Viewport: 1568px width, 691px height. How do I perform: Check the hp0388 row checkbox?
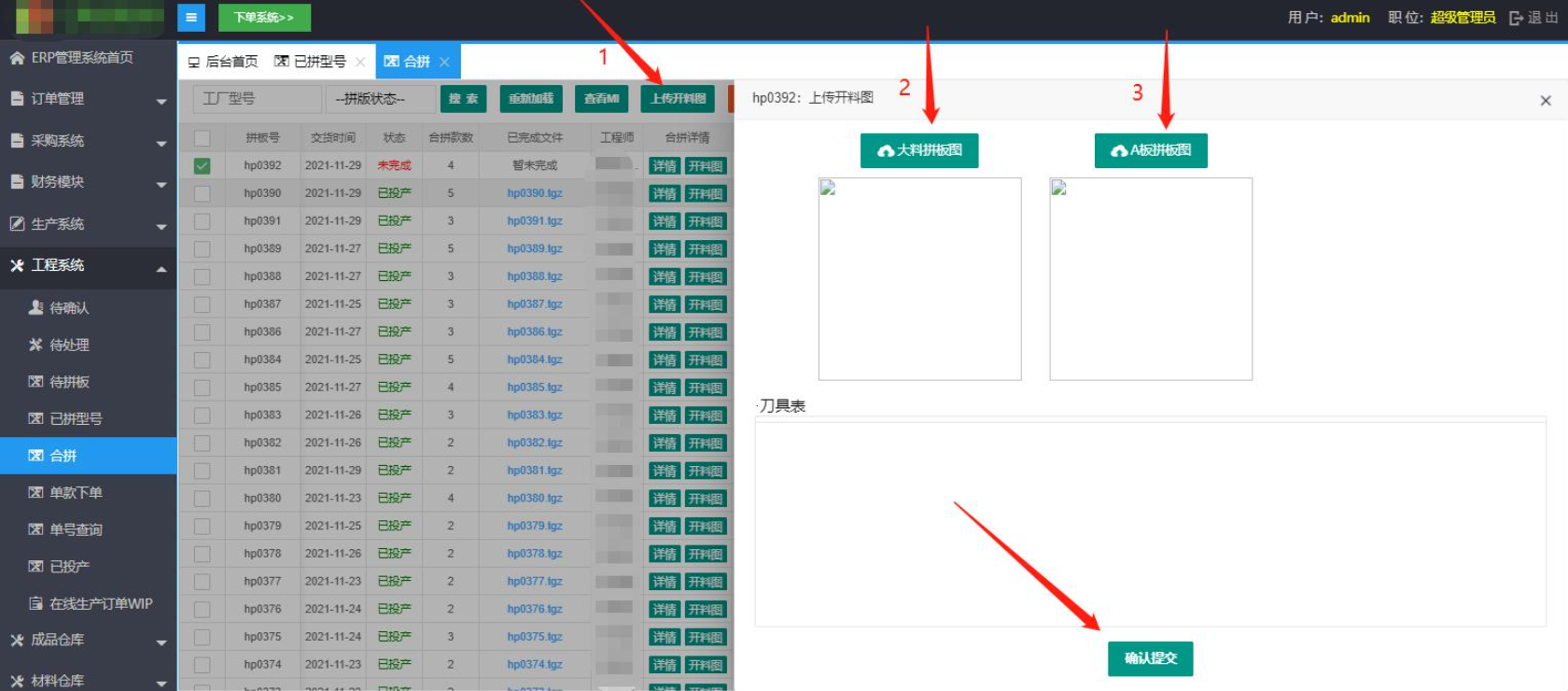203,276
